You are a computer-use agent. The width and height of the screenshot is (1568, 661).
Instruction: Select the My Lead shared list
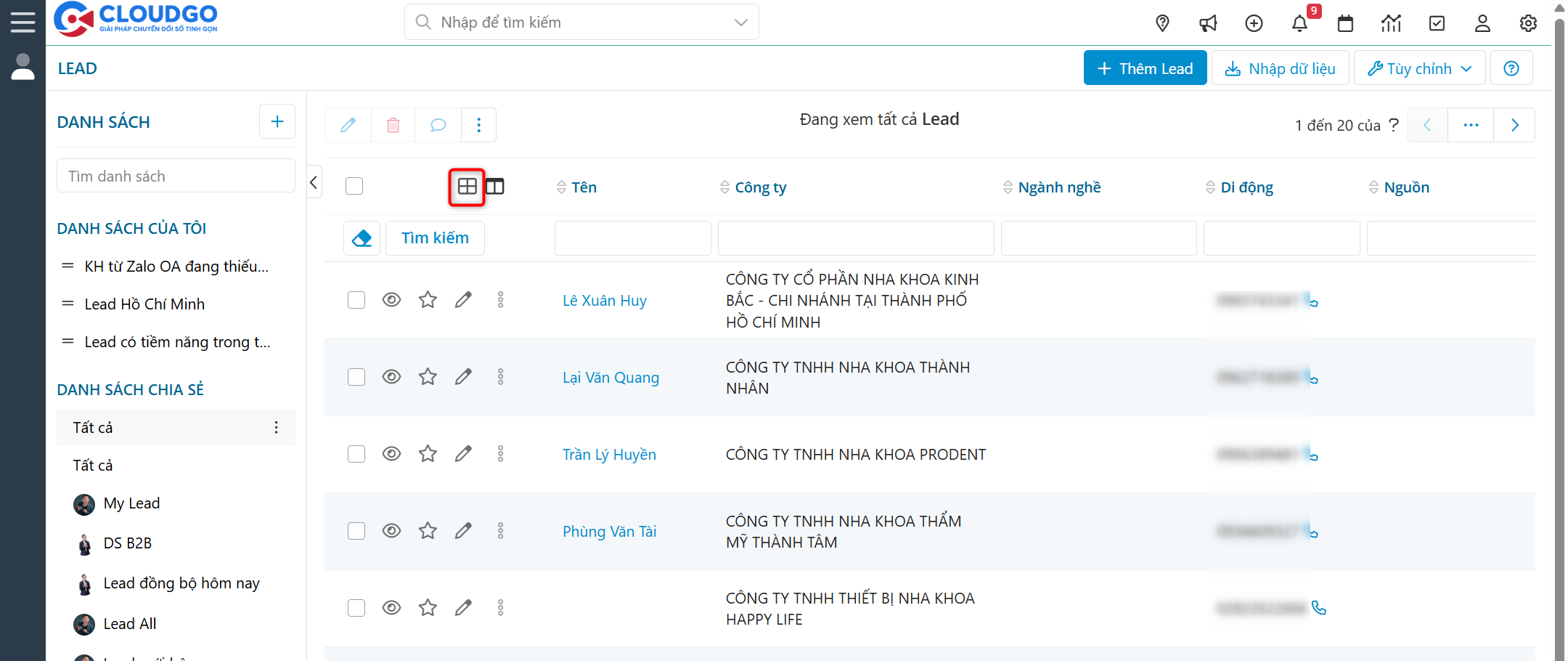click(131, 503)
